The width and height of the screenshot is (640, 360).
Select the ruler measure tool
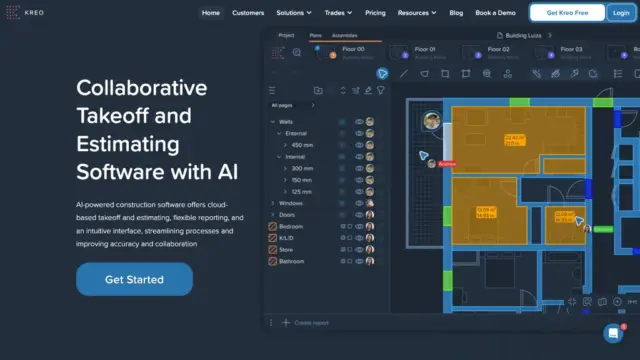coord(536,74)
